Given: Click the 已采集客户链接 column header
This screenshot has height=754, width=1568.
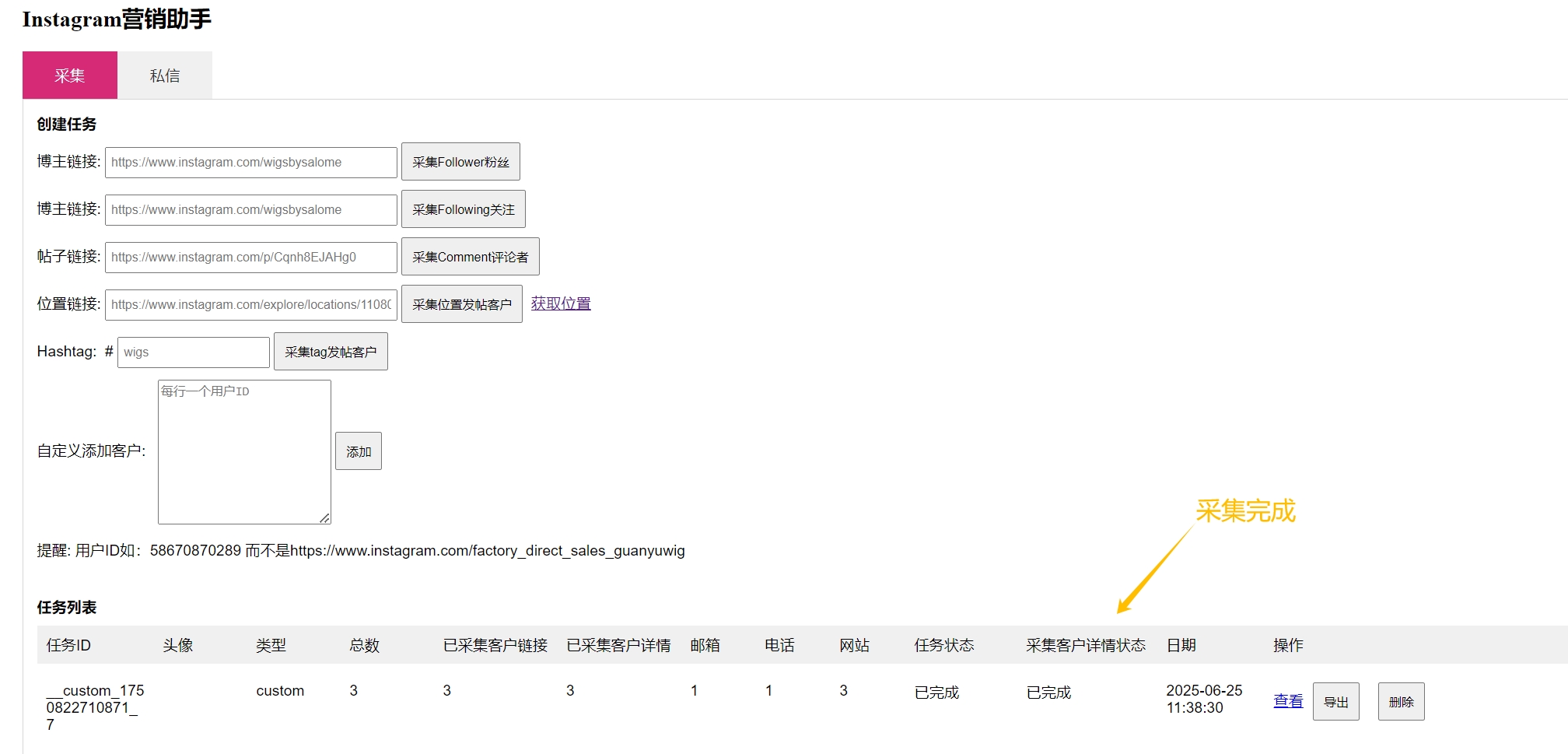Looking at the screenshot, I should pyautogui.click(x=495, y=645).
